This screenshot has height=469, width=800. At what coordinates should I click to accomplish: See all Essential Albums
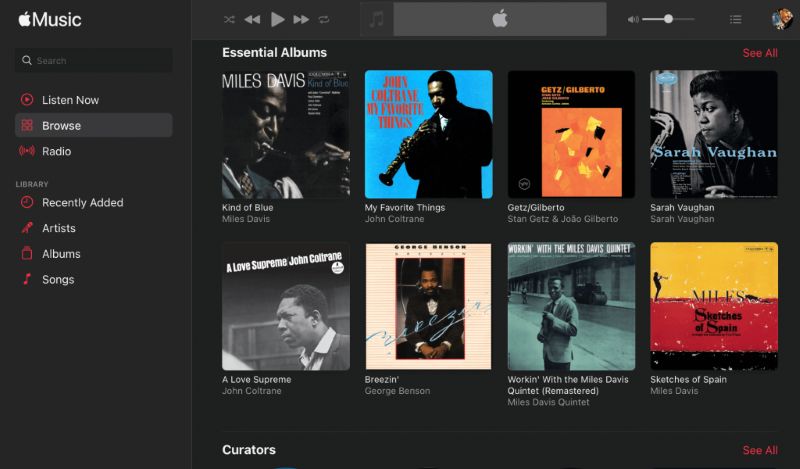point(760,53)
